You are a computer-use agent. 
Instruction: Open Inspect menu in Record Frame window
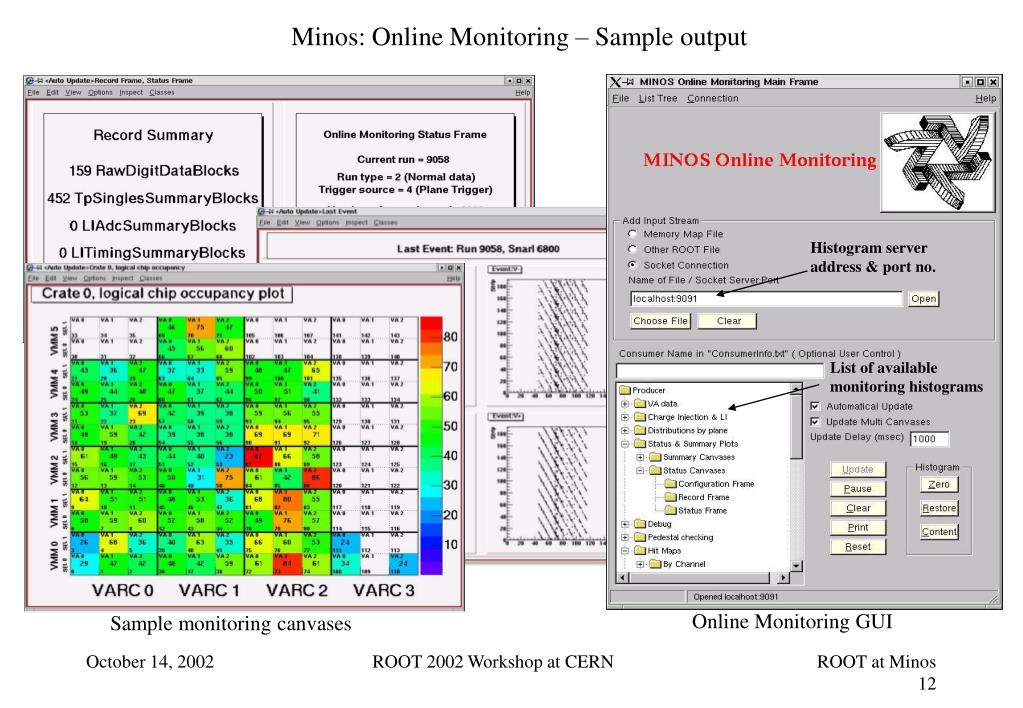pos(131,93)
